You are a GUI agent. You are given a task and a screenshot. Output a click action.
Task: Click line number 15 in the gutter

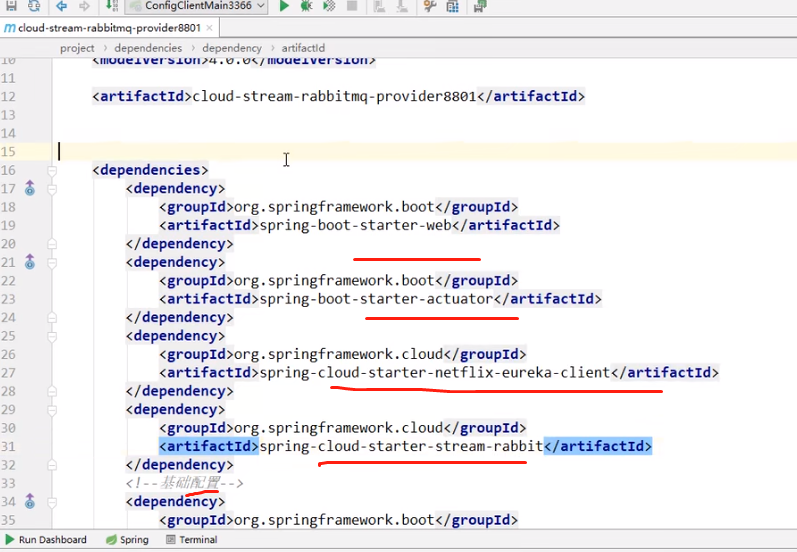8,151
